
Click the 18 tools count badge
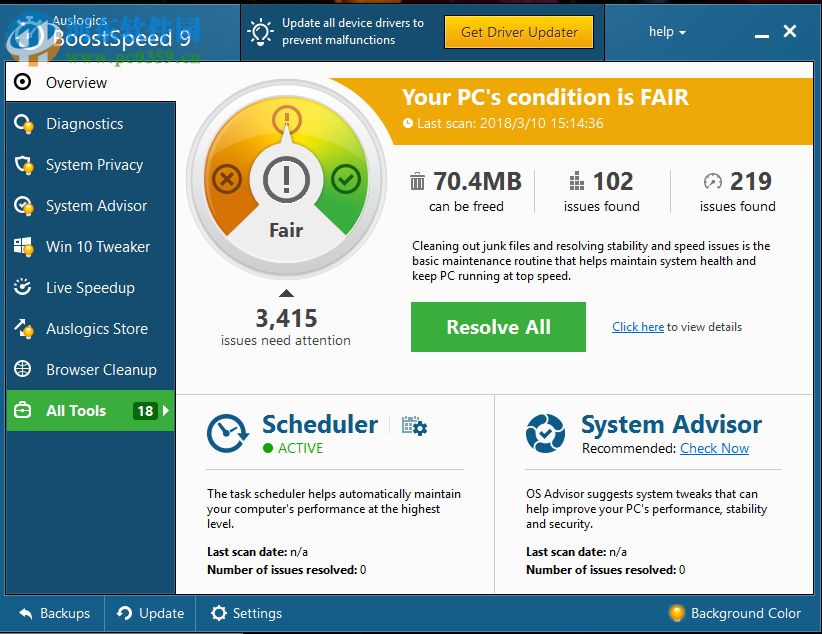(145, 411)
